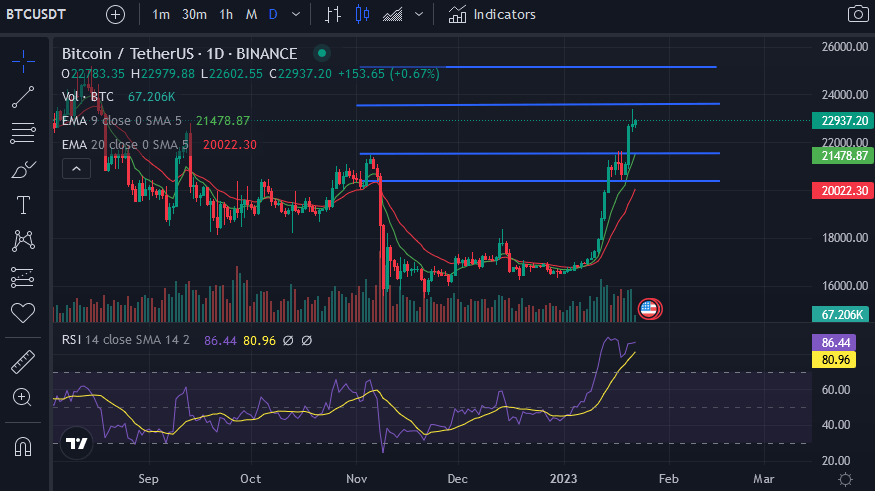This screenshot has width=875, height=491.
Task: Collapse the indicator legend with chevron
Action: click(76, 169)
